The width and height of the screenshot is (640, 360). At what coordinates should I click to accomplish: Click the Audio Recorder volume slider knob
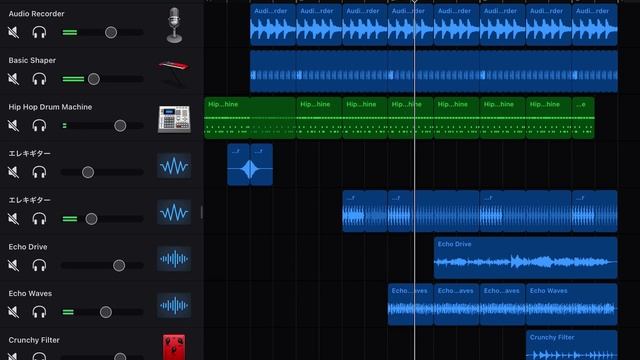click(111, 32)
